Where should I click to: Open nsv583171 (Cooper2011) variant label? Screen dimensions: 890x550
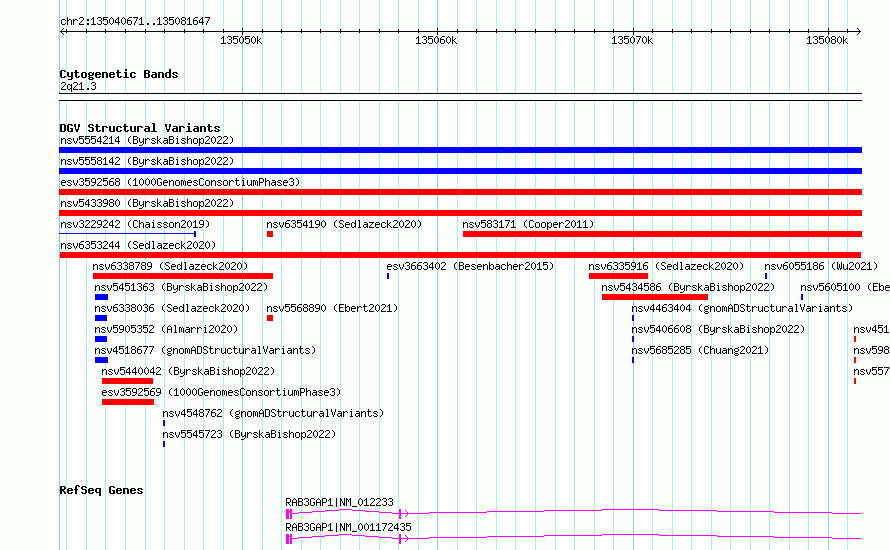pos(528,224)
